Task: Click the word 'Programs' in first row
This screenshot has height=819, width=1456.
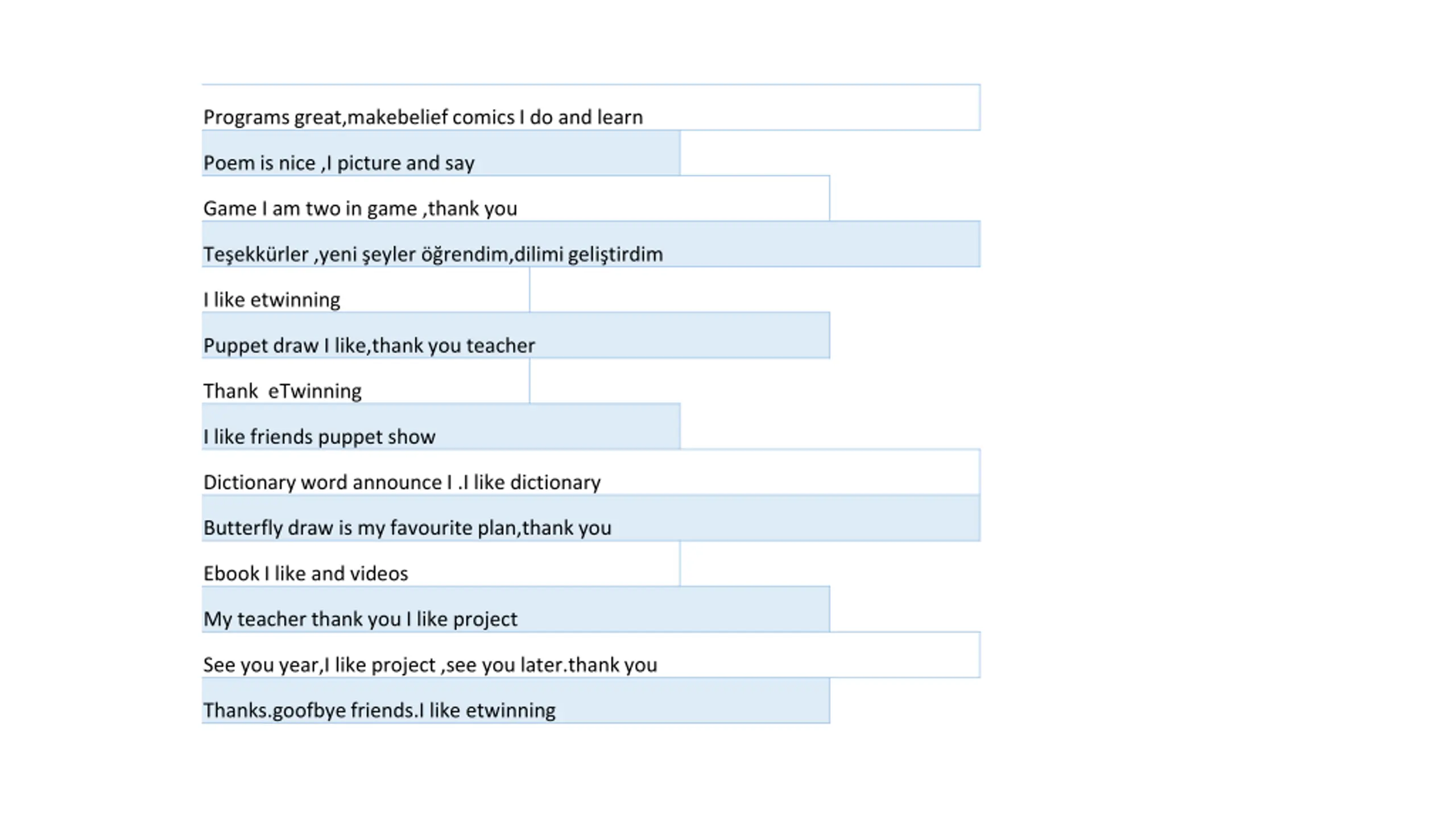Action: click(246, 118)
